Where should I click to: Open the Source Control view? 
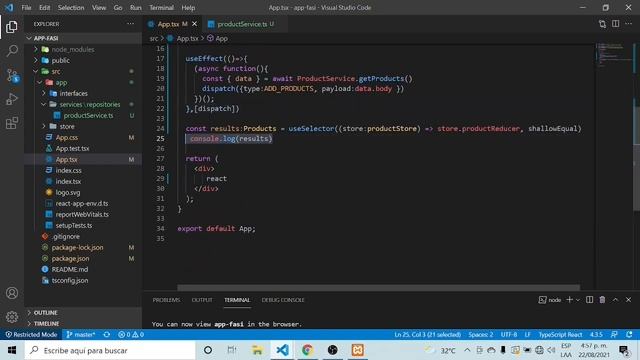(12, 75)
